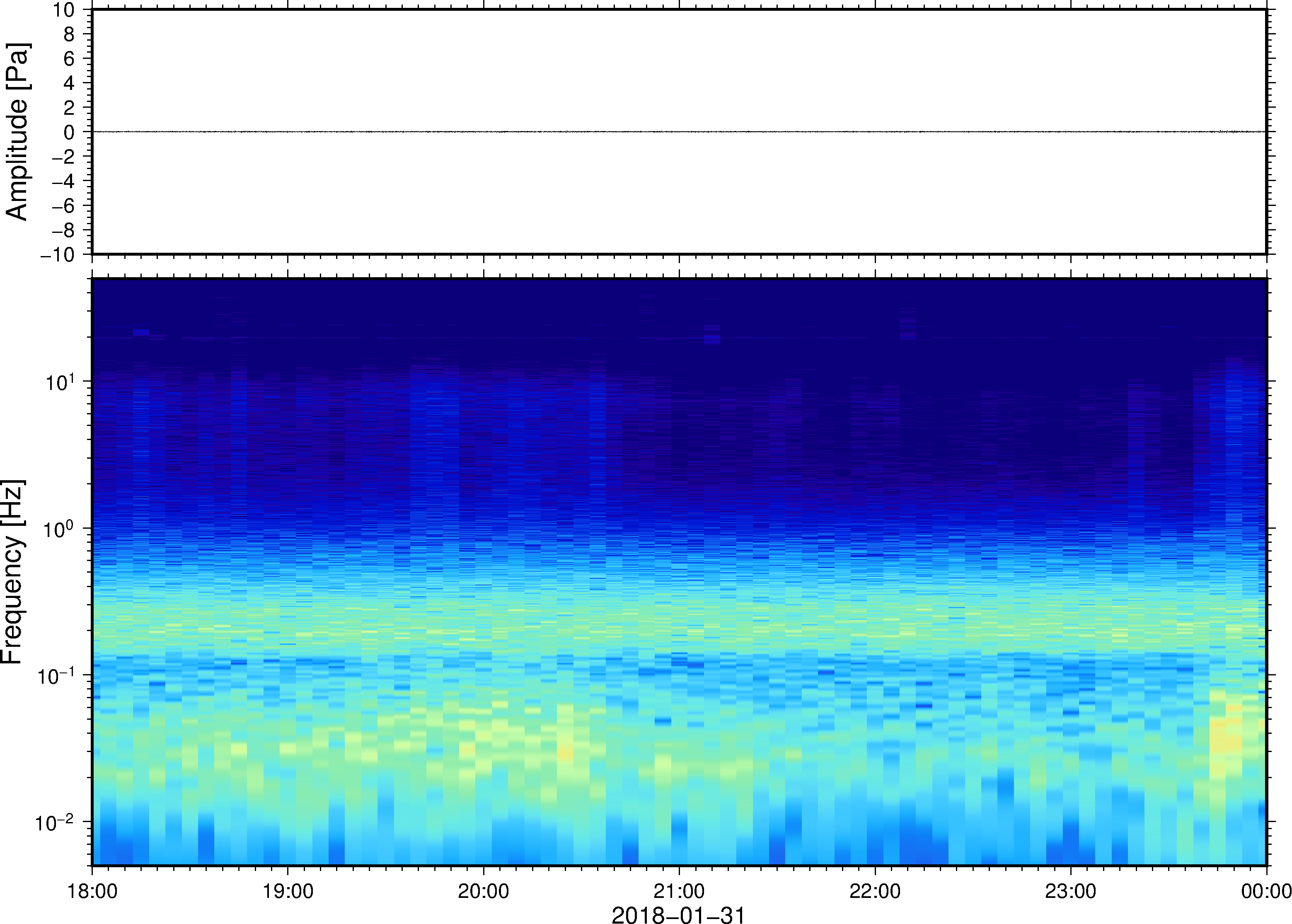1292x924 pixels.
Task: Click the 21:00 time axis label
Action: pos(679,892)
